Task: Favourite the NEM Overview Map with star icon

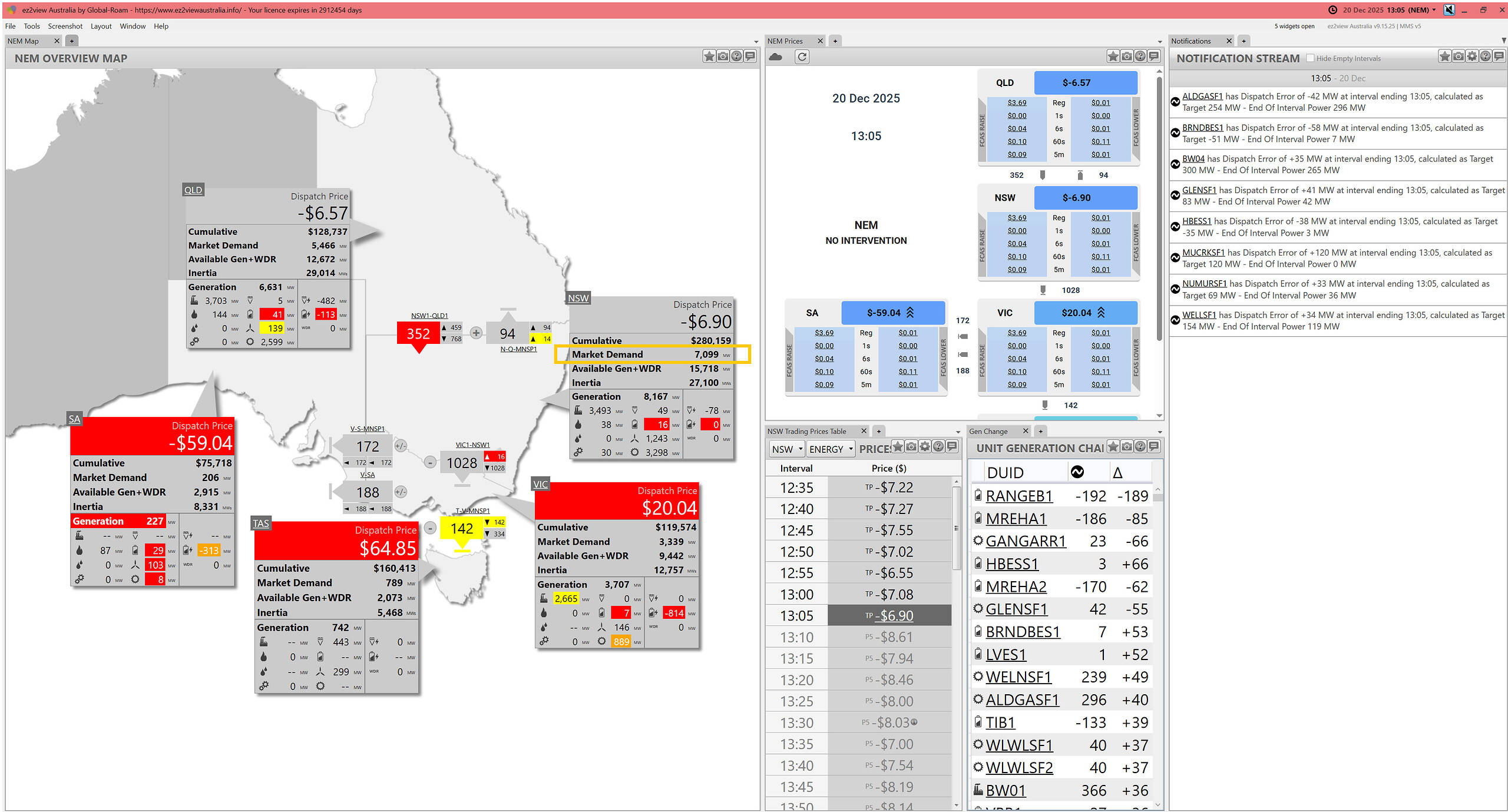Action: (x=709, y=57)
